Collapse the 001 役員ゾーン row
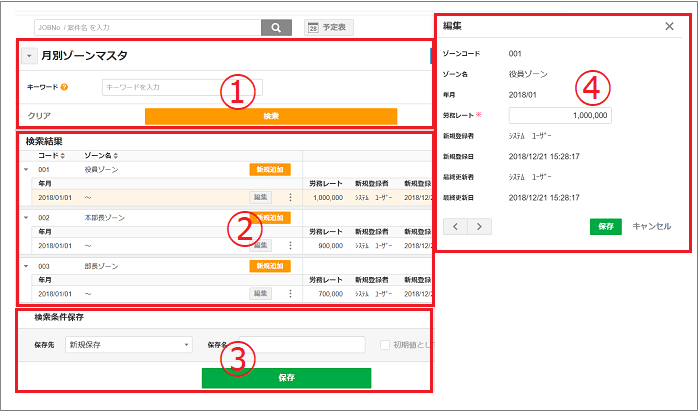This screenshot has width=700, height=414. (x=26, y=170)
